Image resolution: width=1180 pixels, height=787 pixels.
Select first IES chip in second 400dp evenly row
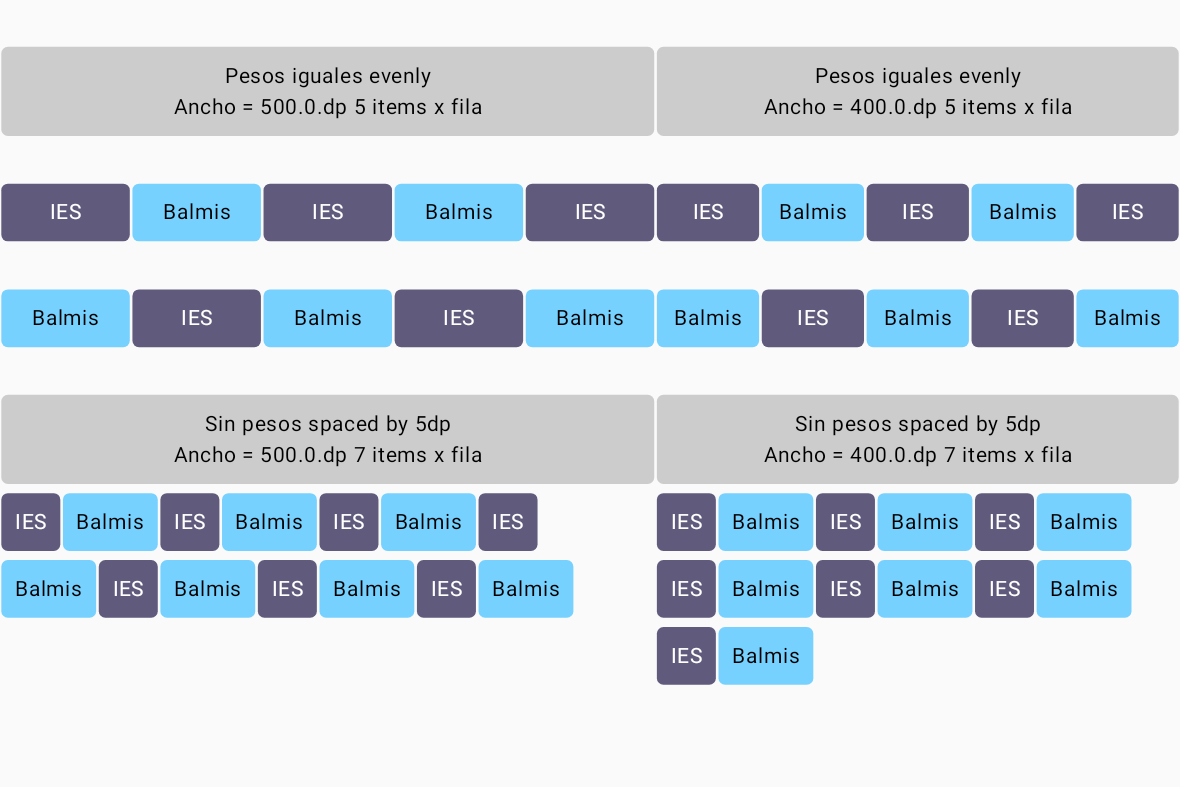click(x=812, y=318)
